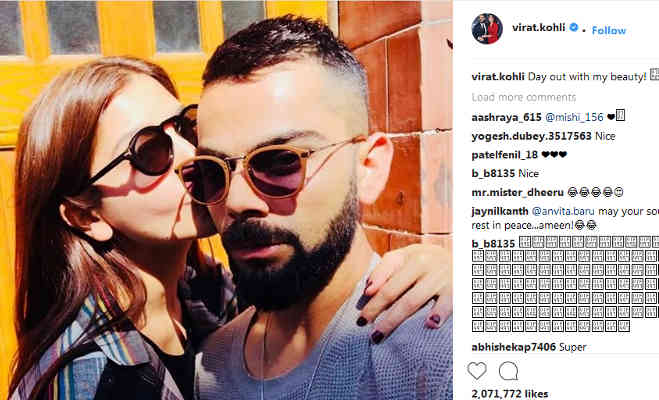Click the couple selfie post photo
This screenshot has height=400, width=659.
coord(226,200)
